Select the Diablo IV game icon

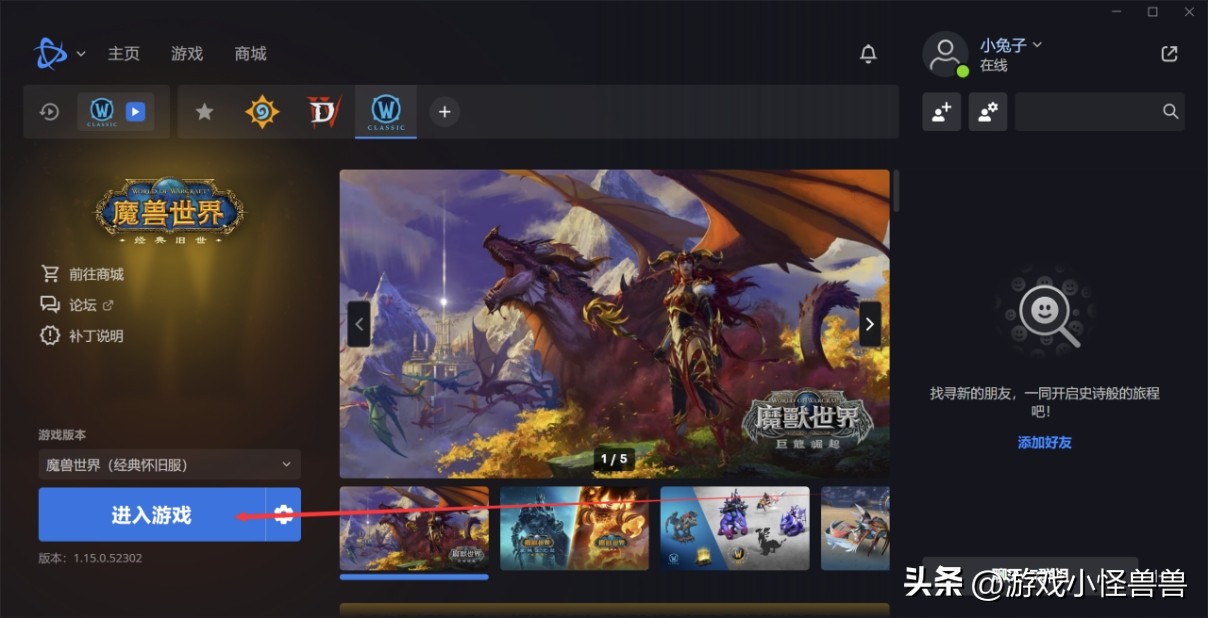click(324, 112)
